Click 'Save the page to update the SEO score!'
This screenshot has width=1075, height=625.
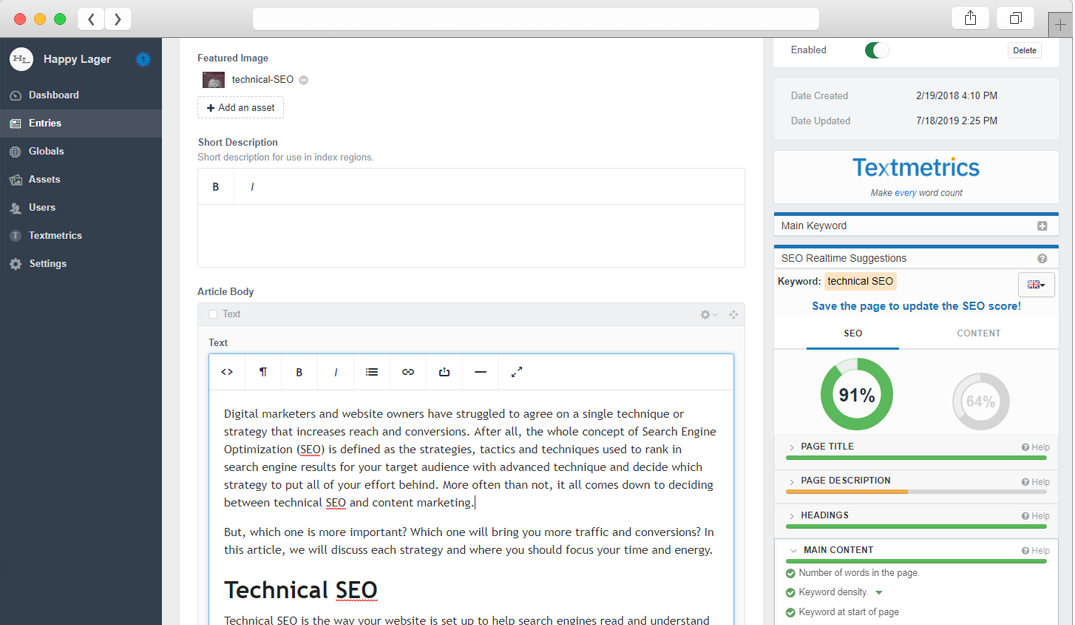[x=916, y=306]
